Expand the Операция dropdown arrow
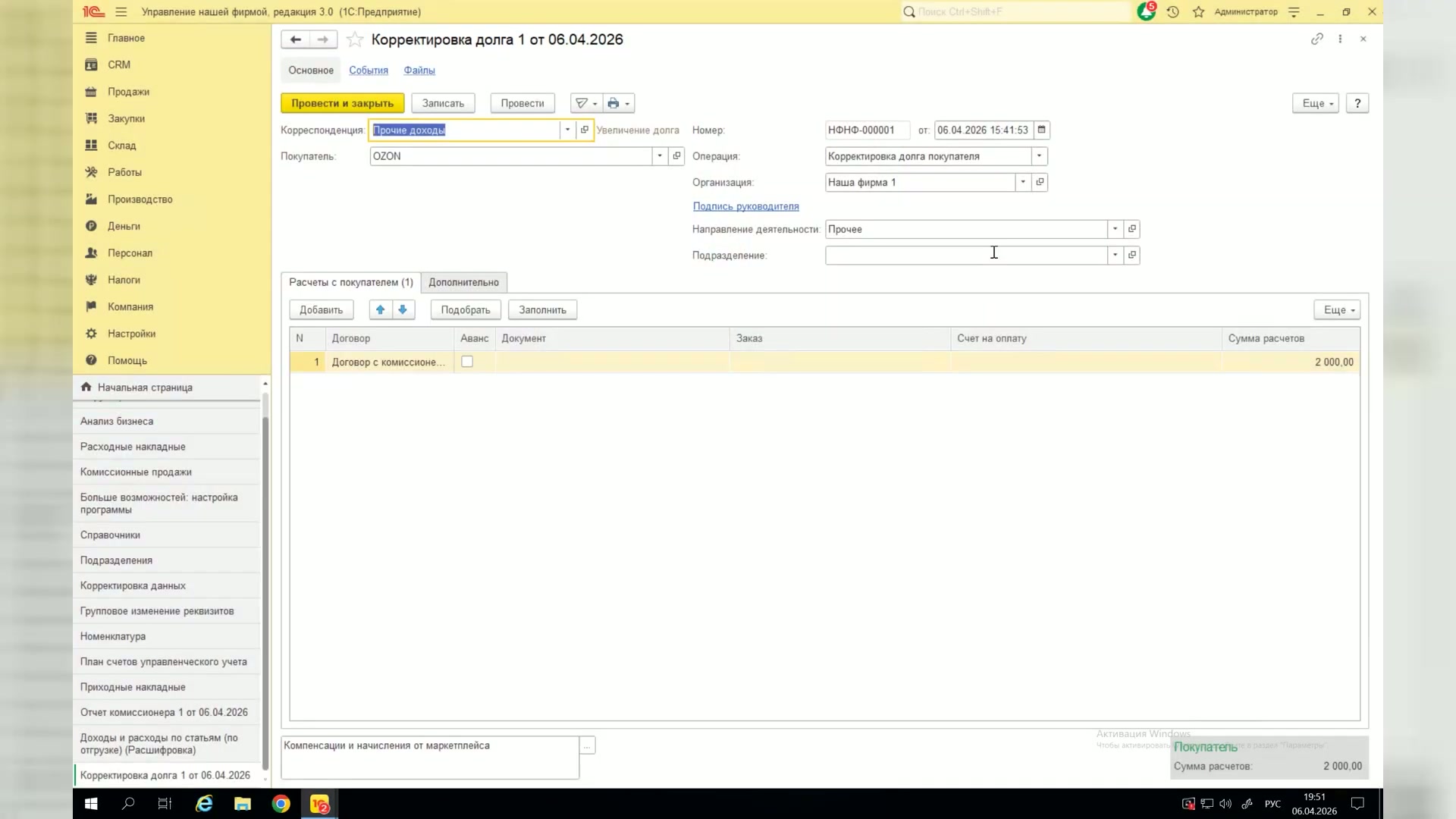 pyautogui.click(x=1039, y=156)
